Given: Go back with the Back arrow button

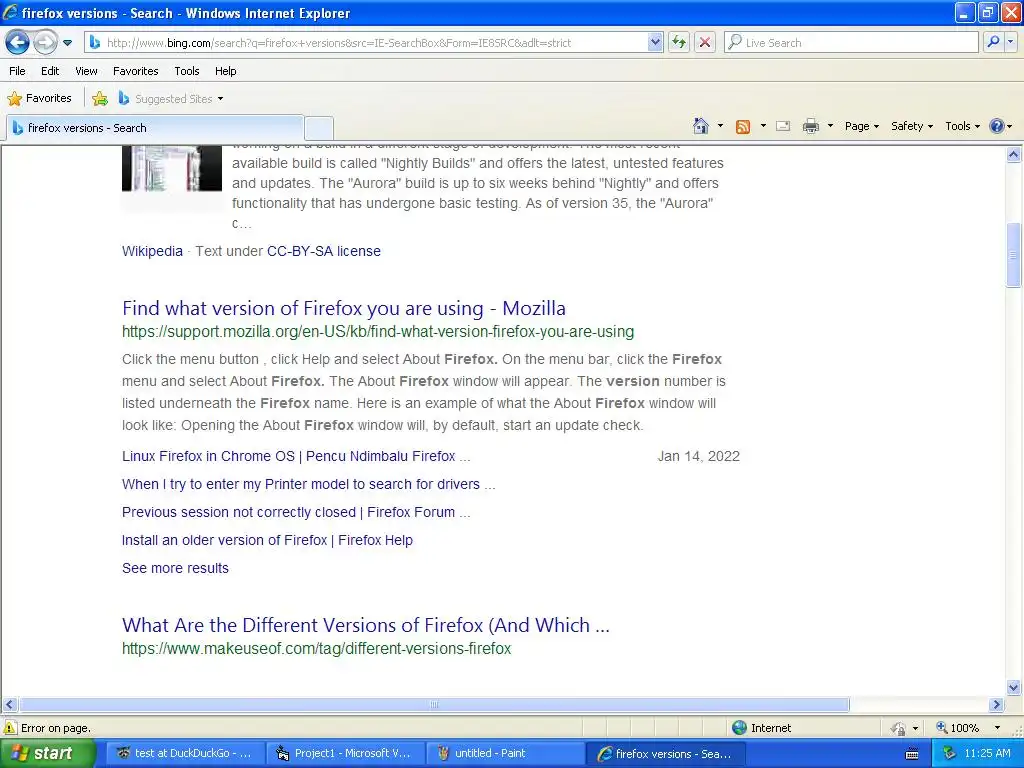Looking at the screenshot, I should click(x=18, y=43).
